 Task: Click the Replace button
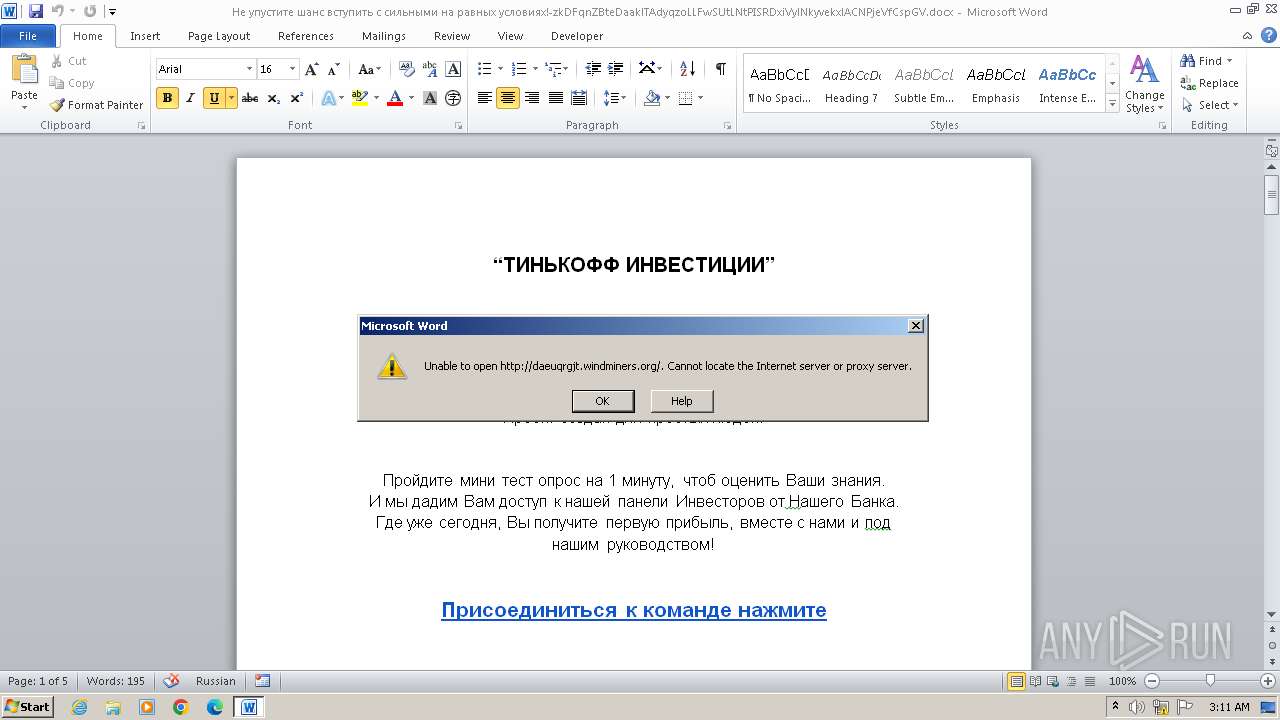(x=1209, y=83)
